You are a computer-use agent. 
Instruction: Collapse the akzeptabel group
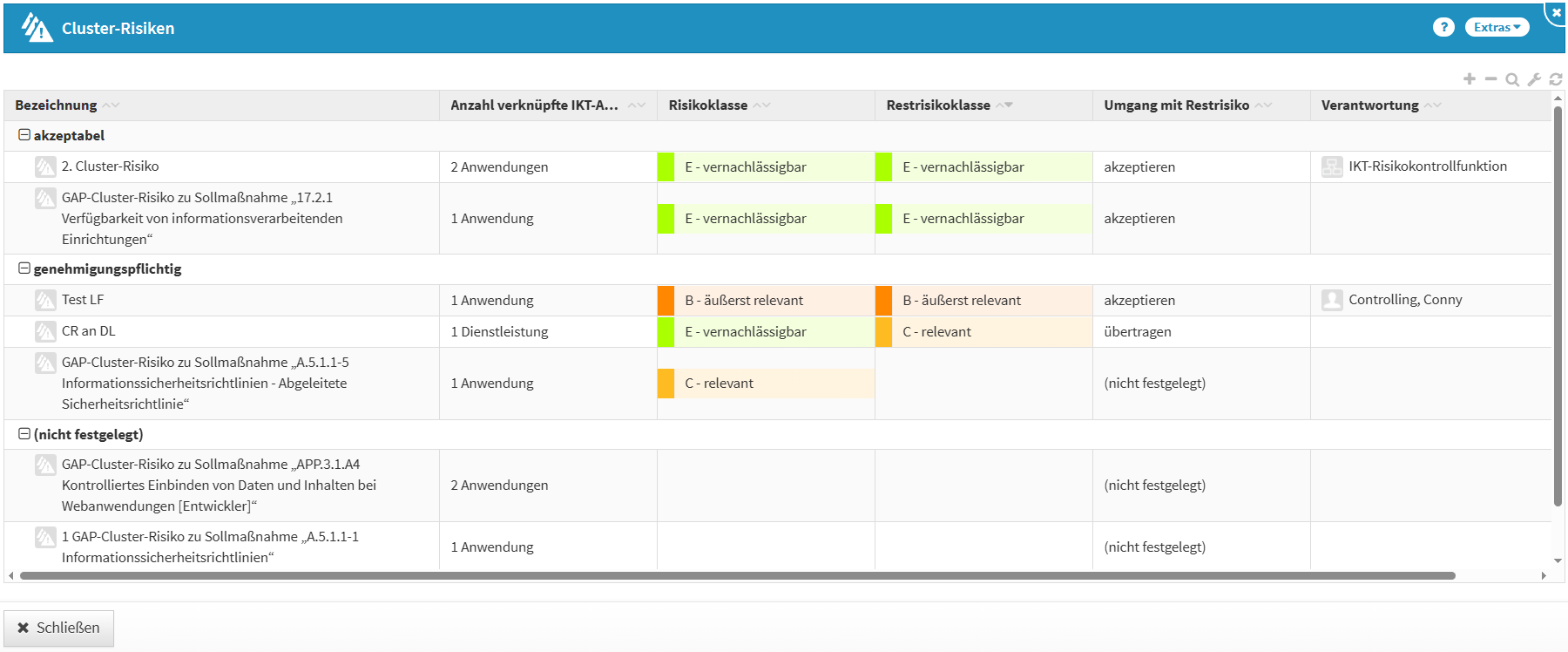click(24, 135)
